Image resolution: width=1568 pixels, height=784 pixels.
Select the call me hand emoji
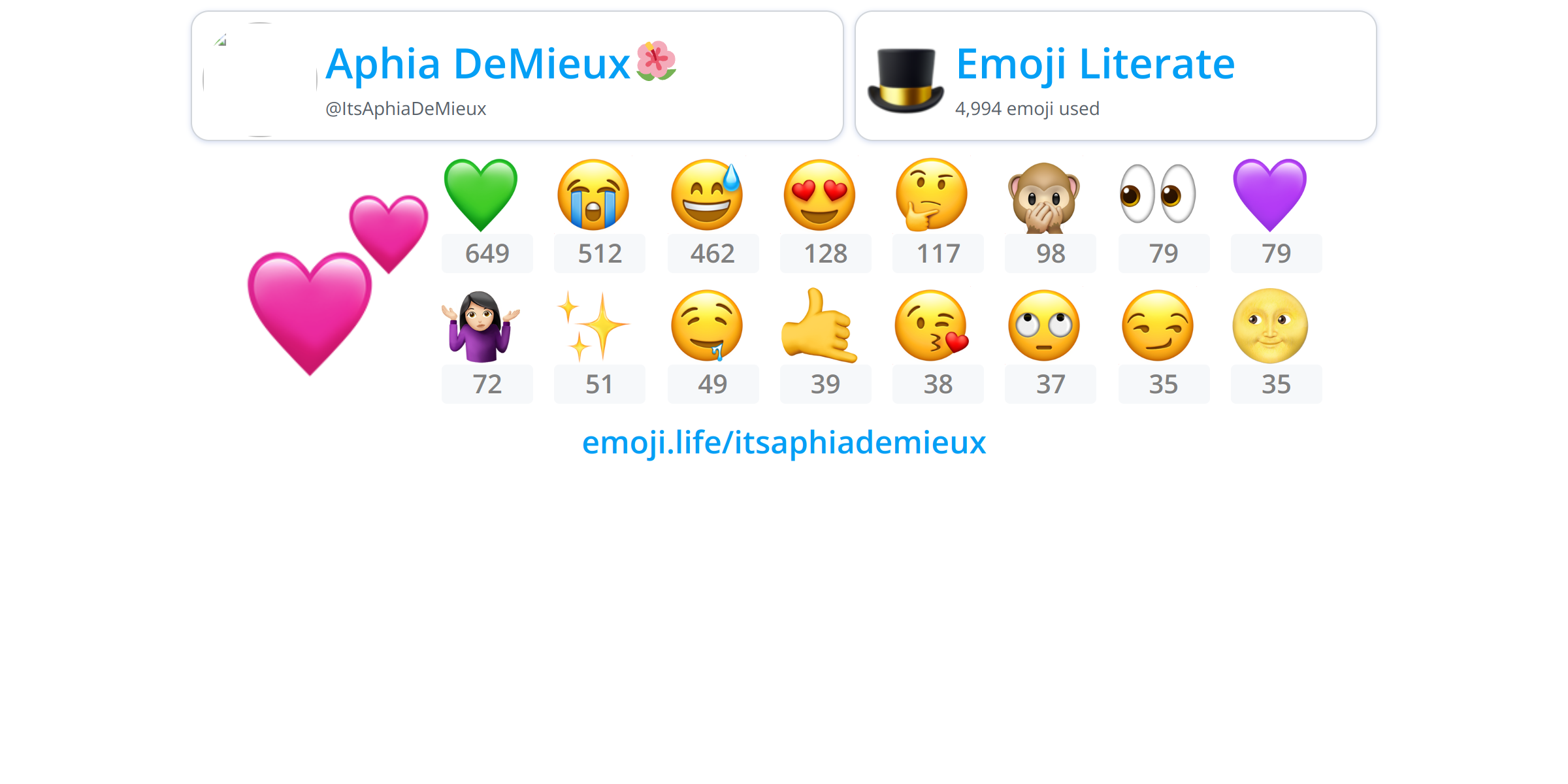(x=819, y=325)
